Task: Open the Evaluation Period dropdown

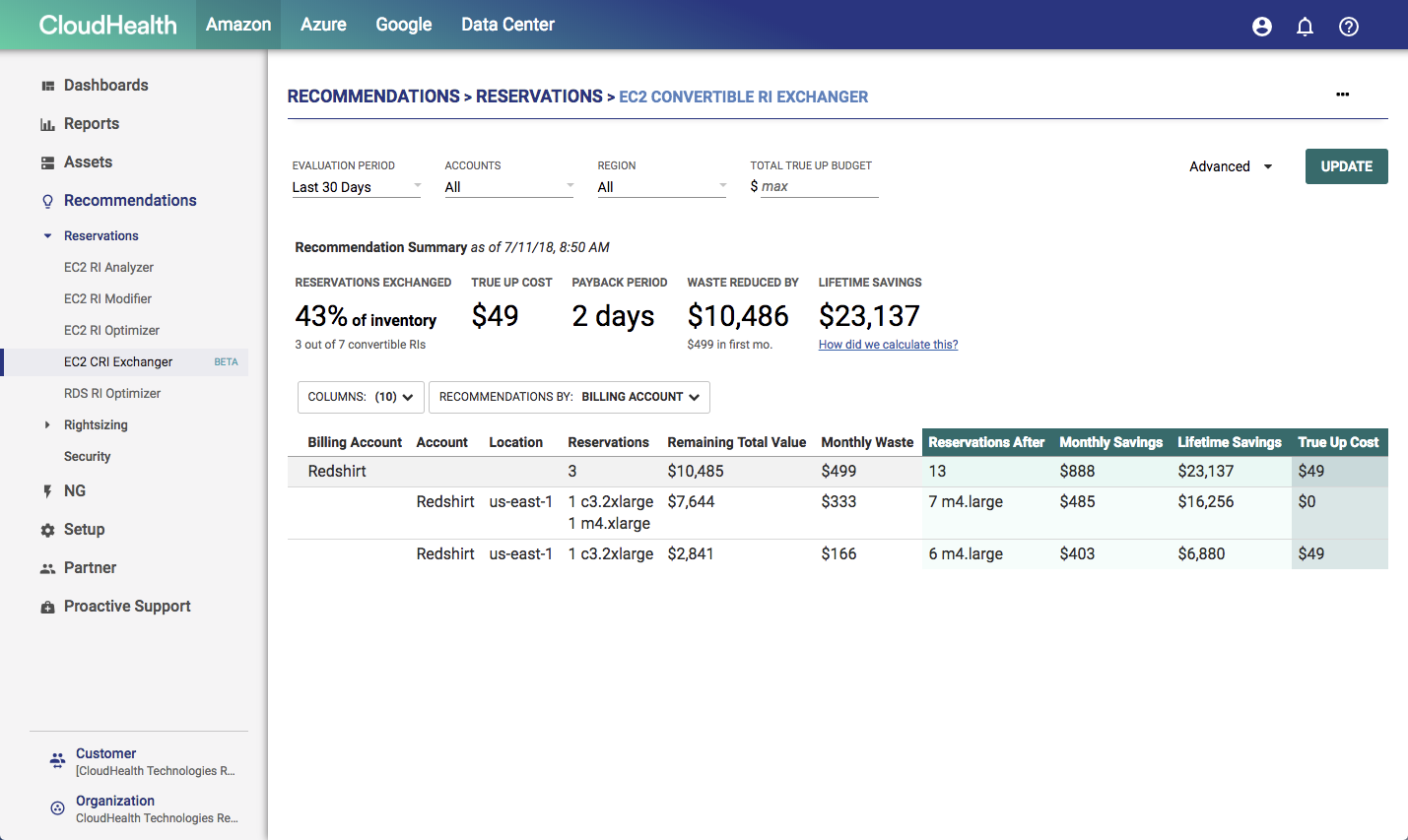Action: [x=357, y=186]
